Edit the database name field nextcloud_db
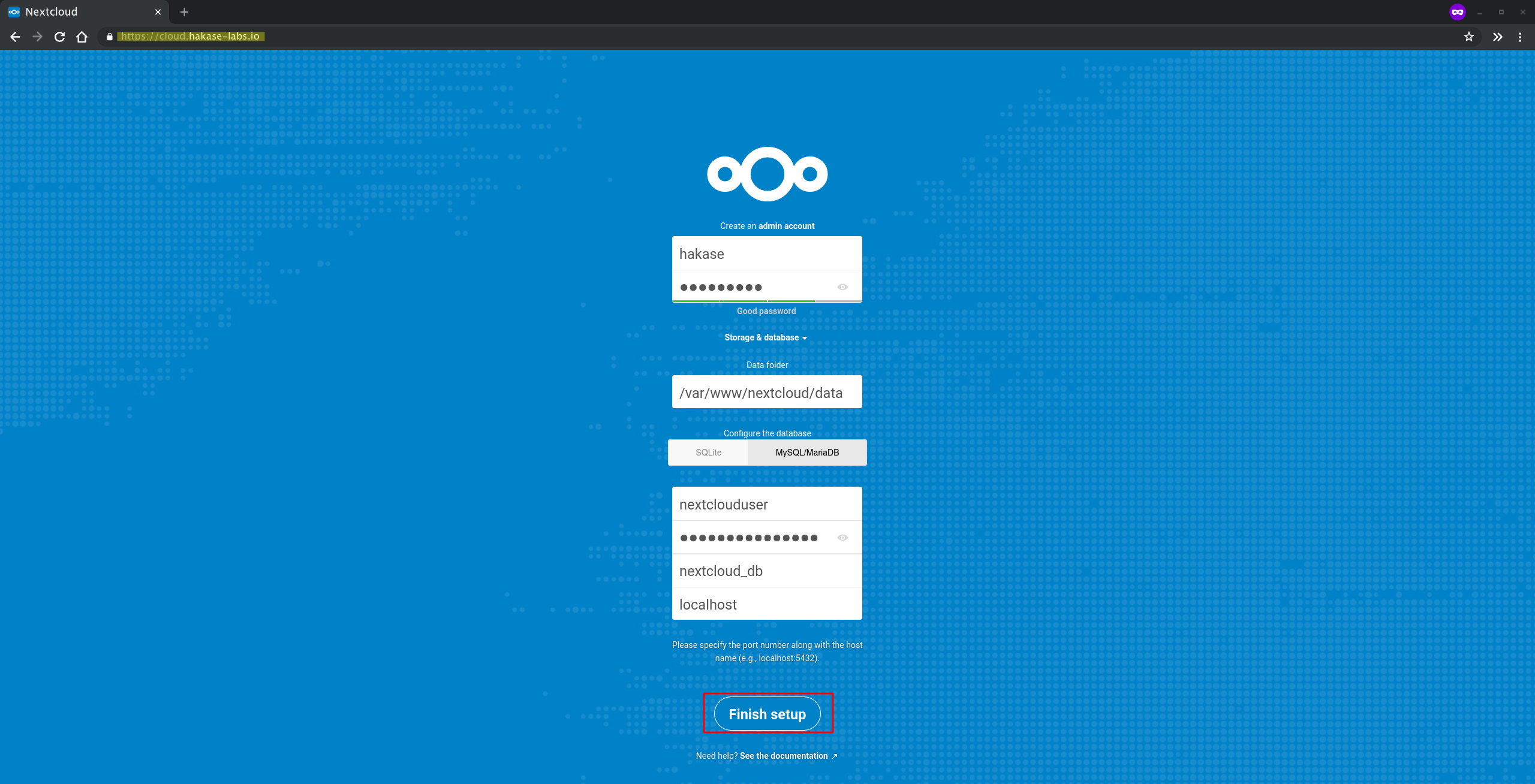Image resolution: width=1535 pixels, height=784 pixels. click(x=767, y=571)
